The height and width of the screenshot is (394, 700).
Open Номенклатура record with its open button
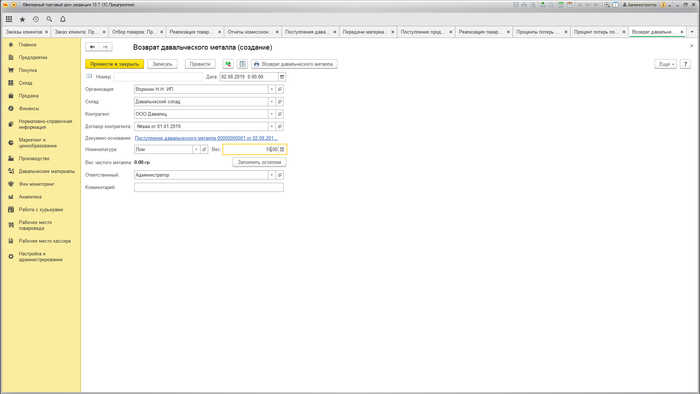coord(204,149)
